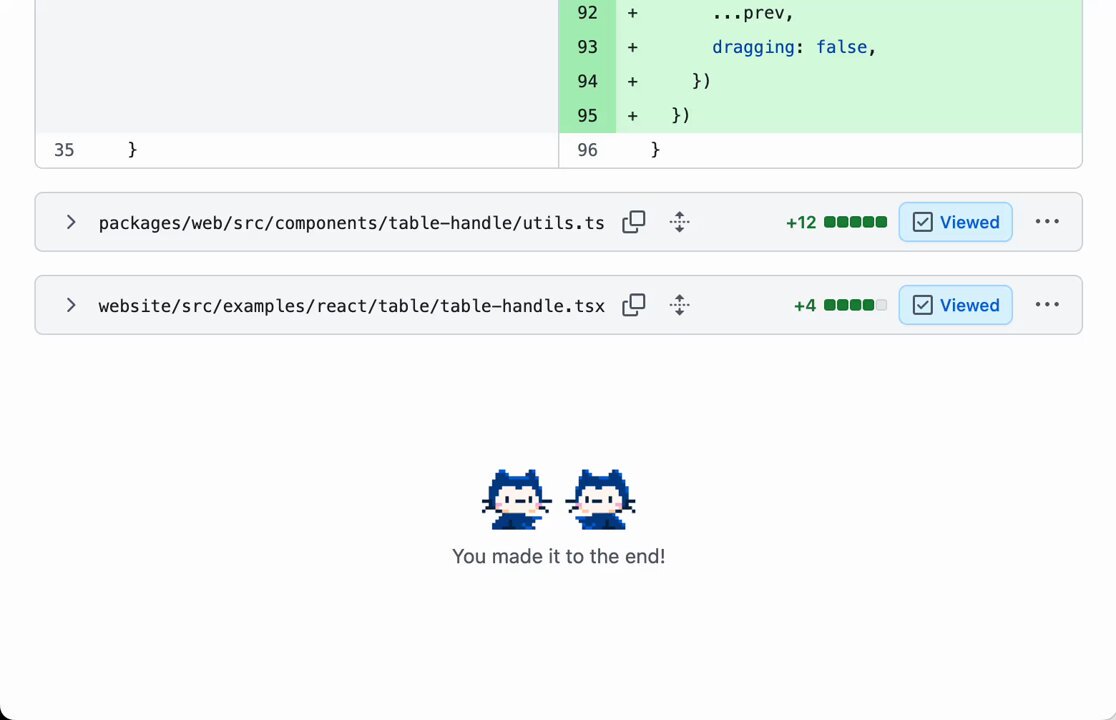This screenshot has width=1116, height=720.
Task: Open the website/src/examples/react/table/table-handle.tsx file link
Action: (352, 306)
